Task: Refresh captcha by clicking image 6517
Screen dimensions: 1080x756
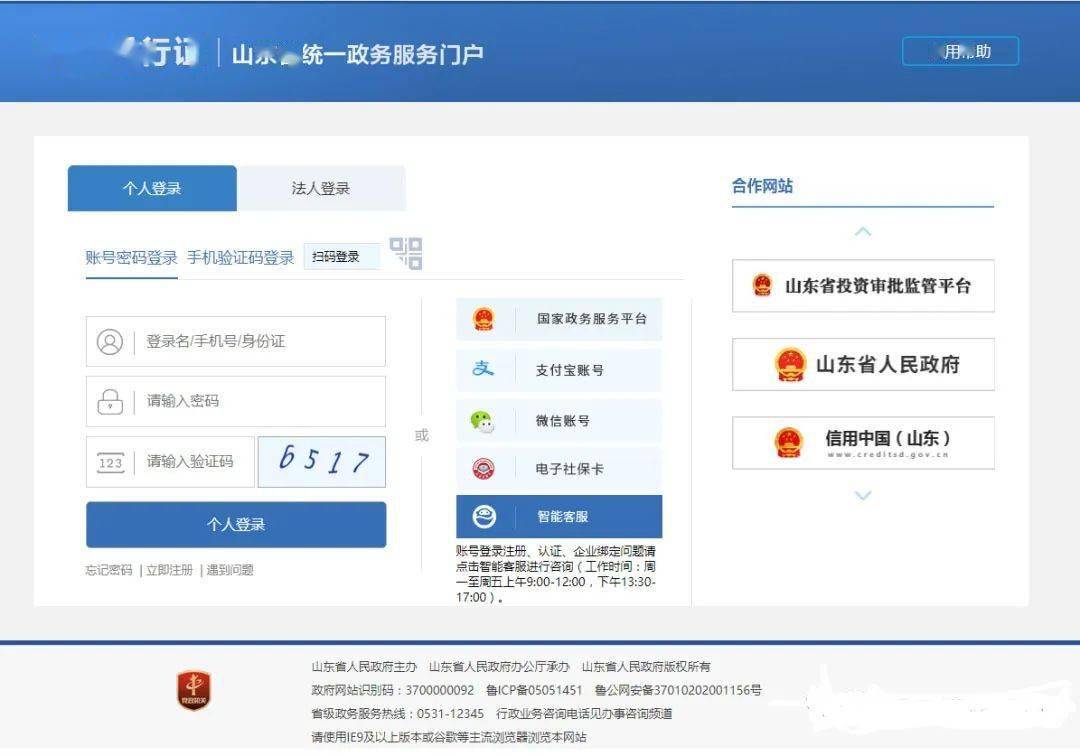Action: (321, 461)
